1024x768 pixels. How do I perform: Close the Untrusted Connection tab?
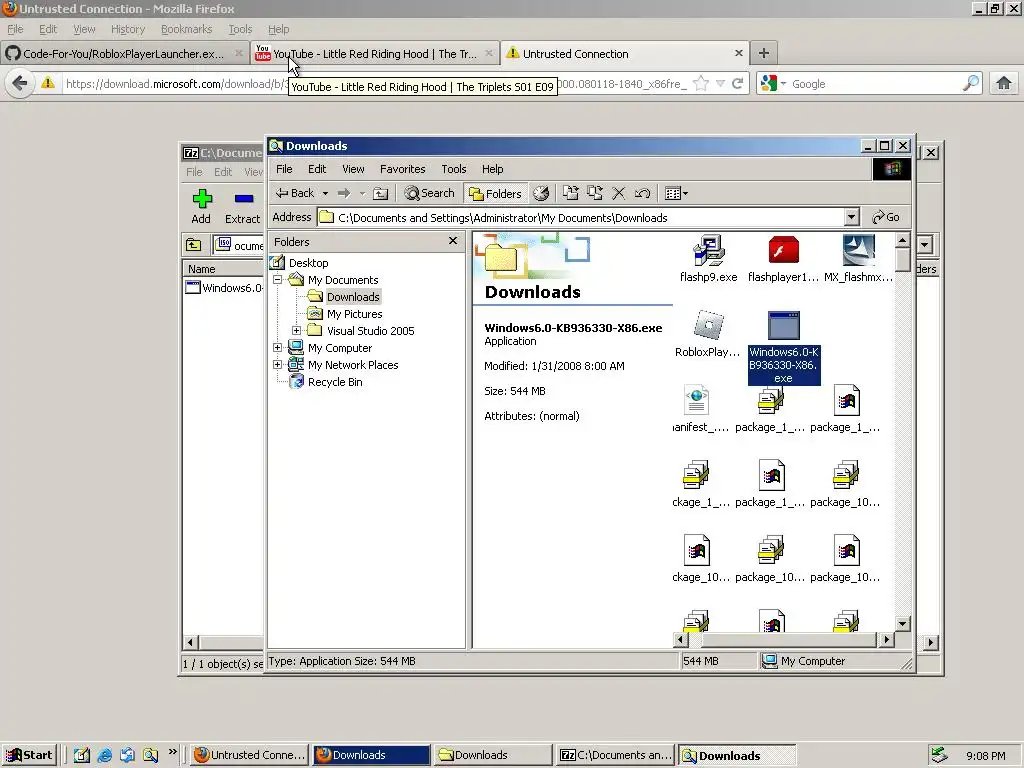click(x=739, y=53)
